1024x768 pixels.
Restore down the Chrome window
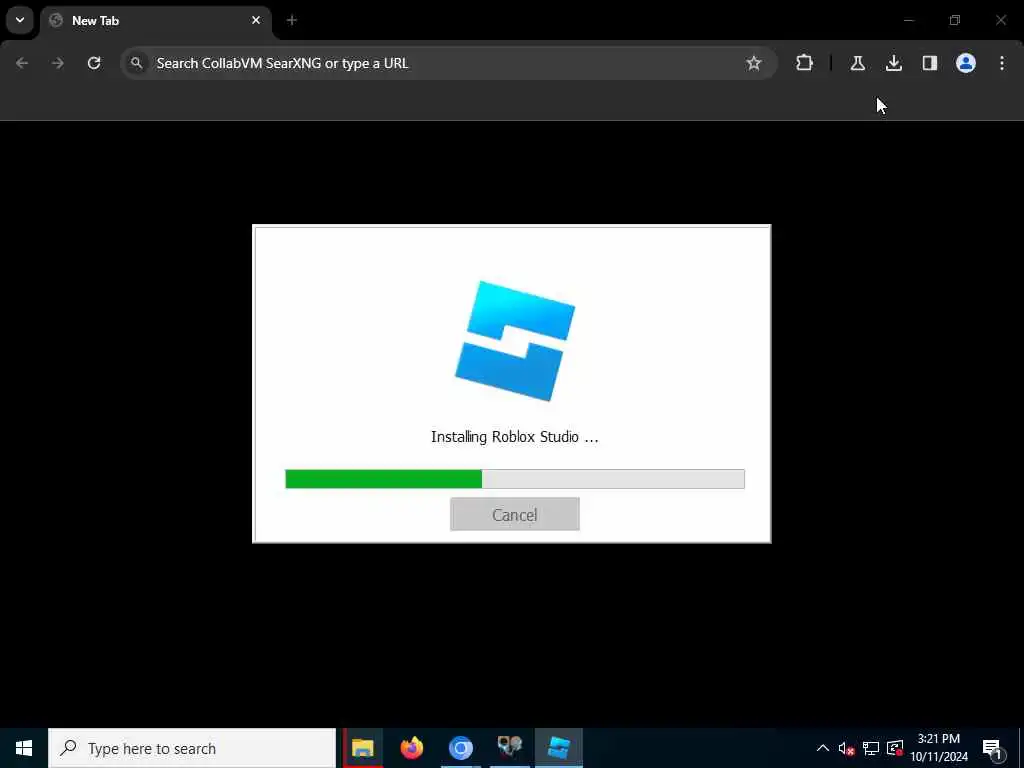pos(955,20)
